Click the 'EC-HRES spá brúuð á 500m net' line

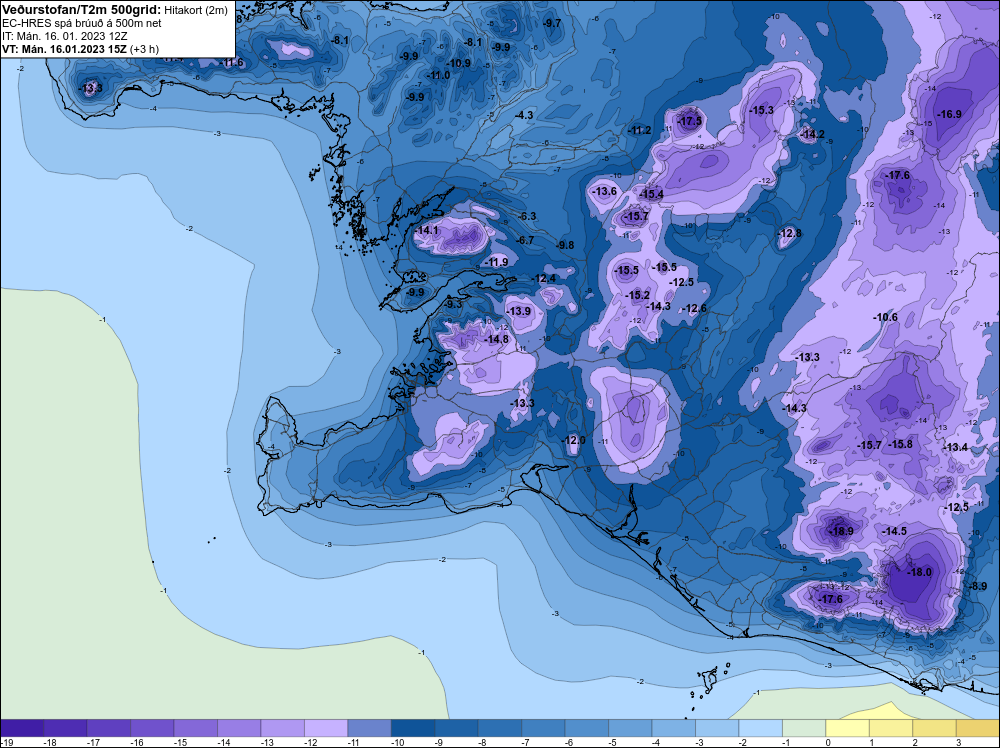click(82, 23)
